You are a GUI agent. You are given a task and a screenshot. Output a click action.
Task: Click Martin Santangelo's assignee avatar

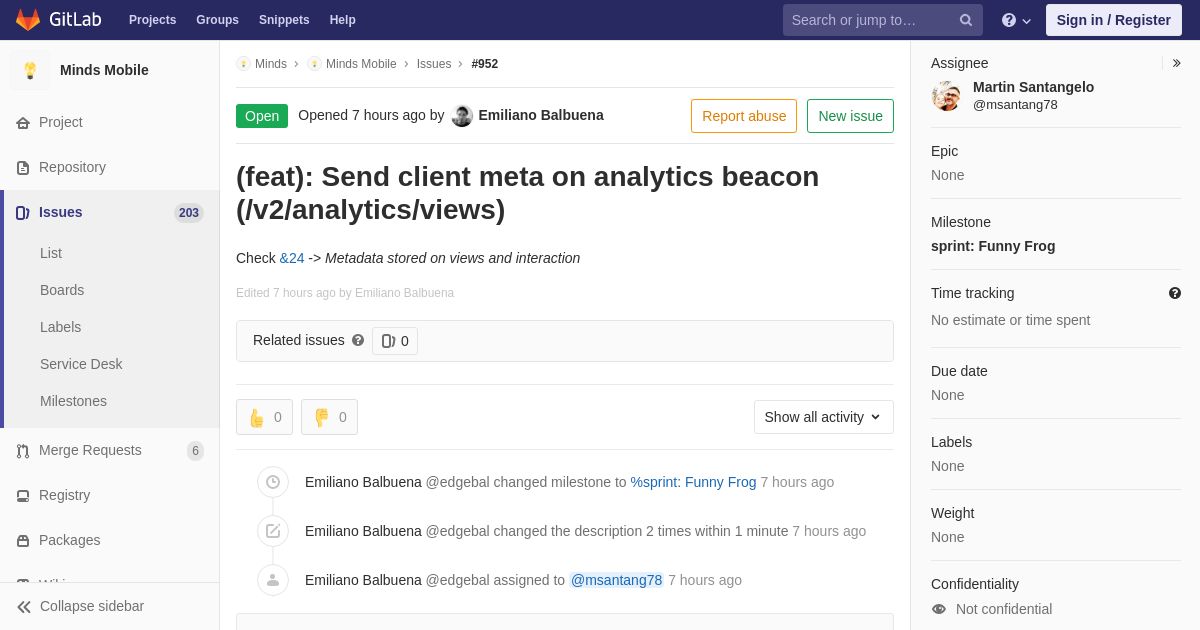point(946,96)
